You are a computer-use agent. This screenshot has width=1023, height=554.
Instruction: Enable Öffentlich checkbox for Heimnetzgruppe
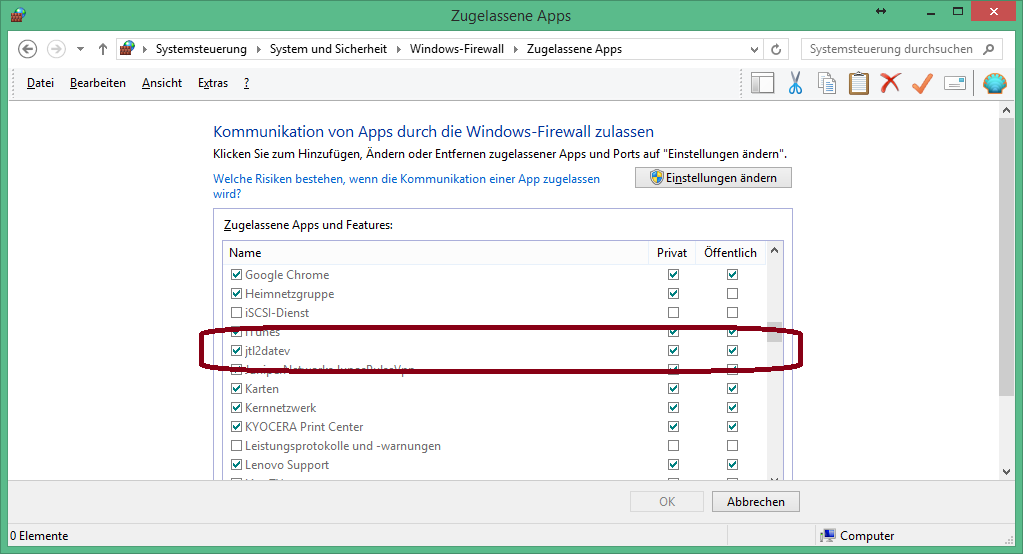[733, 294]
